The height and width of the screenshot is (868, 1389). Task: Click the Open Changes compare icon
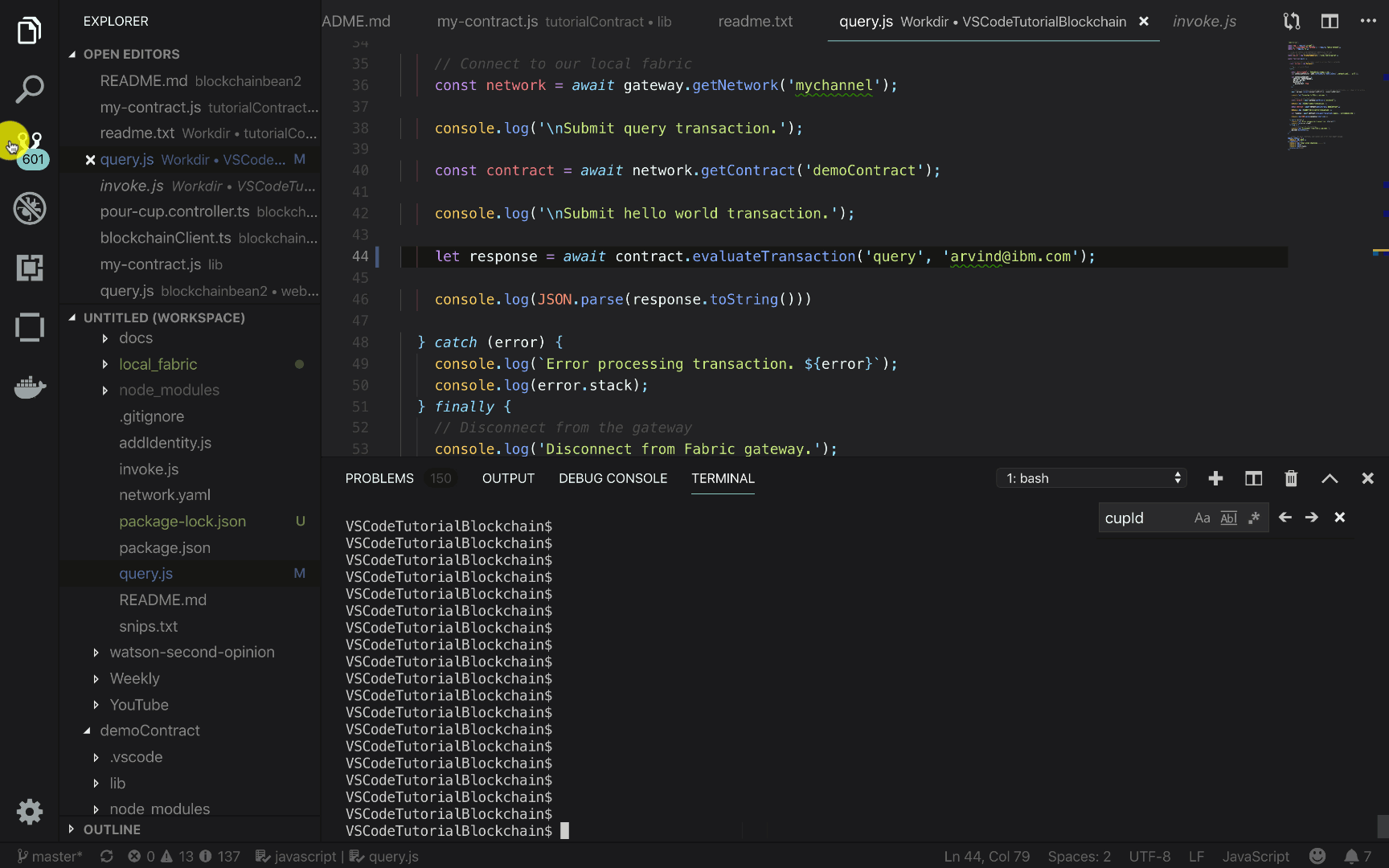point(1292,22)
